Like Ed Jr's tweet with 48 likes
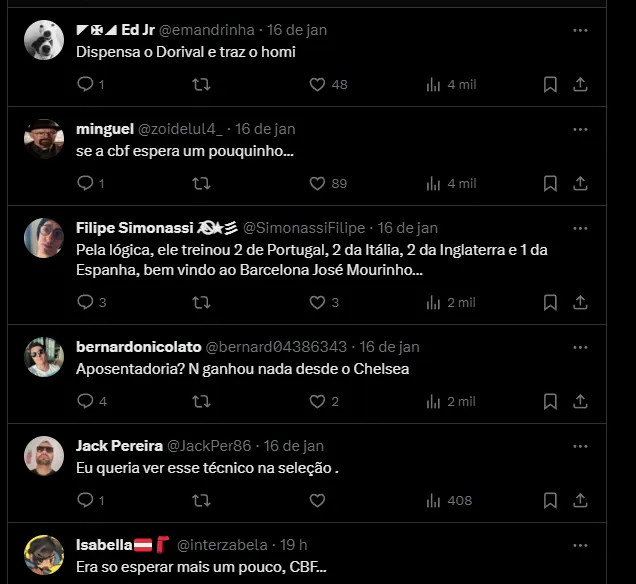This screenshot has width=636, height=584. 317,85
